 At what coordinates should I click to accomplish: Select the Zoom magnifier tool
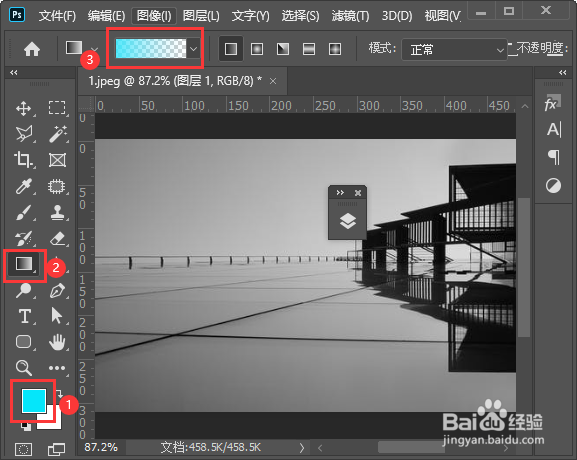coord(24,368)
